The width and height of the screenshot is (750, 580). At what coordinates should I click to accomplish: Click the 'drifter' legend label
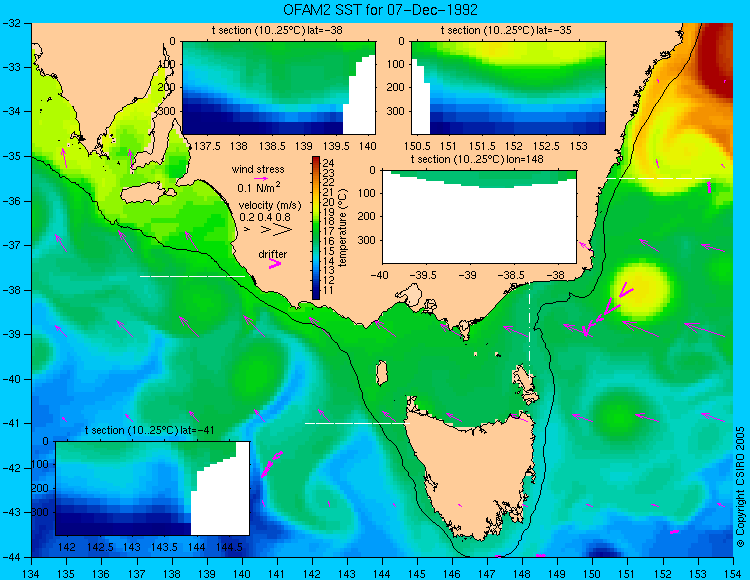click(x=273, y=254)
